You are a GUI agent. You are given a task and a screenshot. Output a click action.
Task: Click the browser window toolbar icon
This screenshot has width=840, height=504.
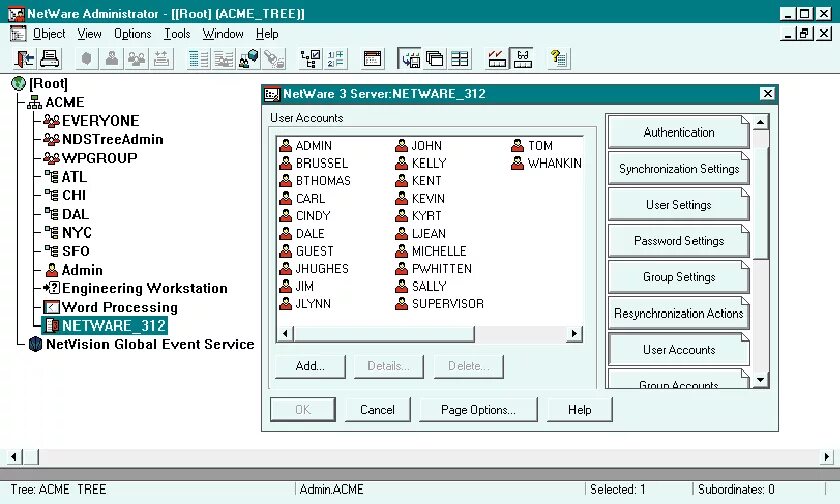372,58
